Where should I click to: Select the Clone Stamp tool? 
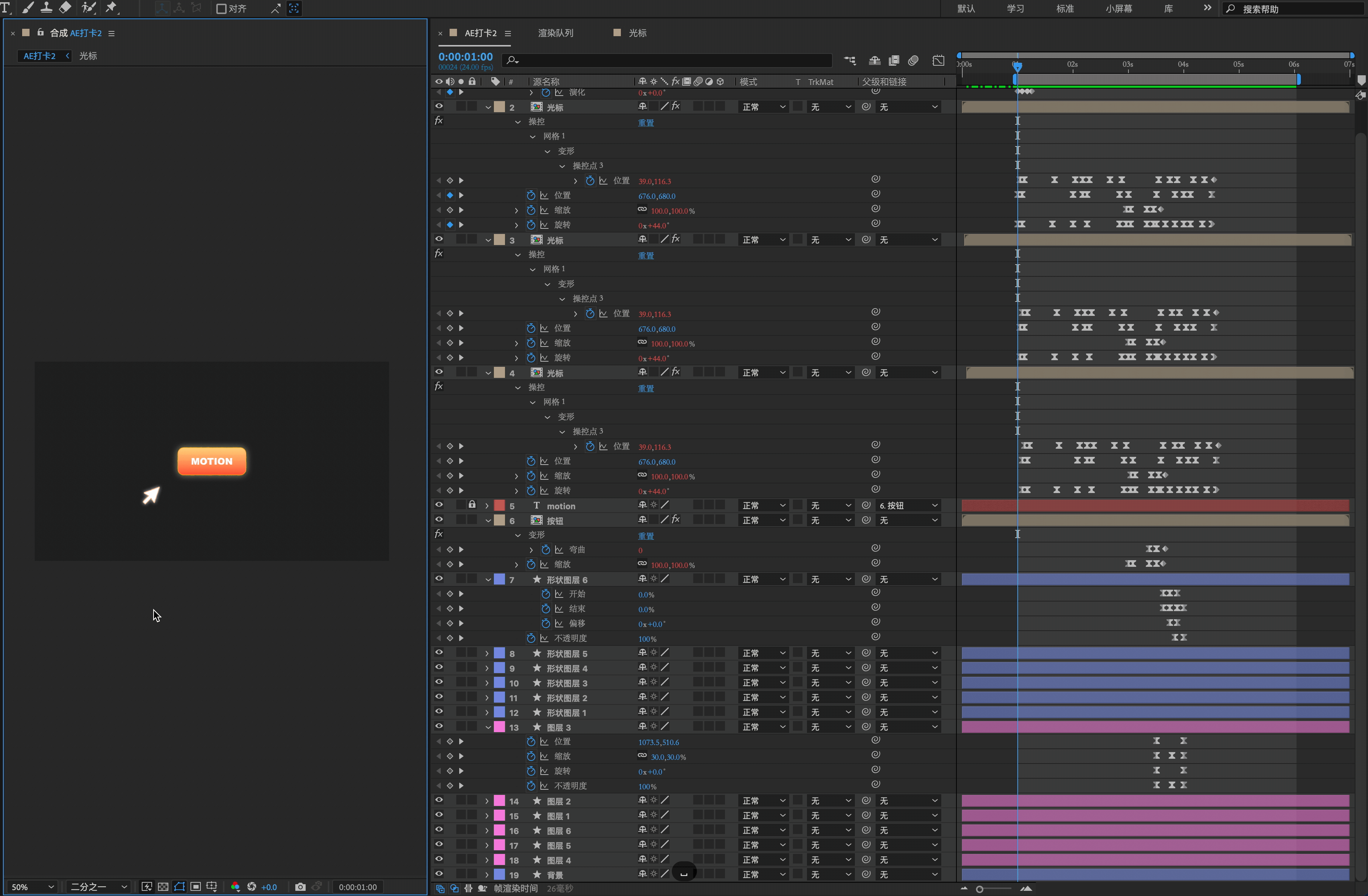(46, 7)
